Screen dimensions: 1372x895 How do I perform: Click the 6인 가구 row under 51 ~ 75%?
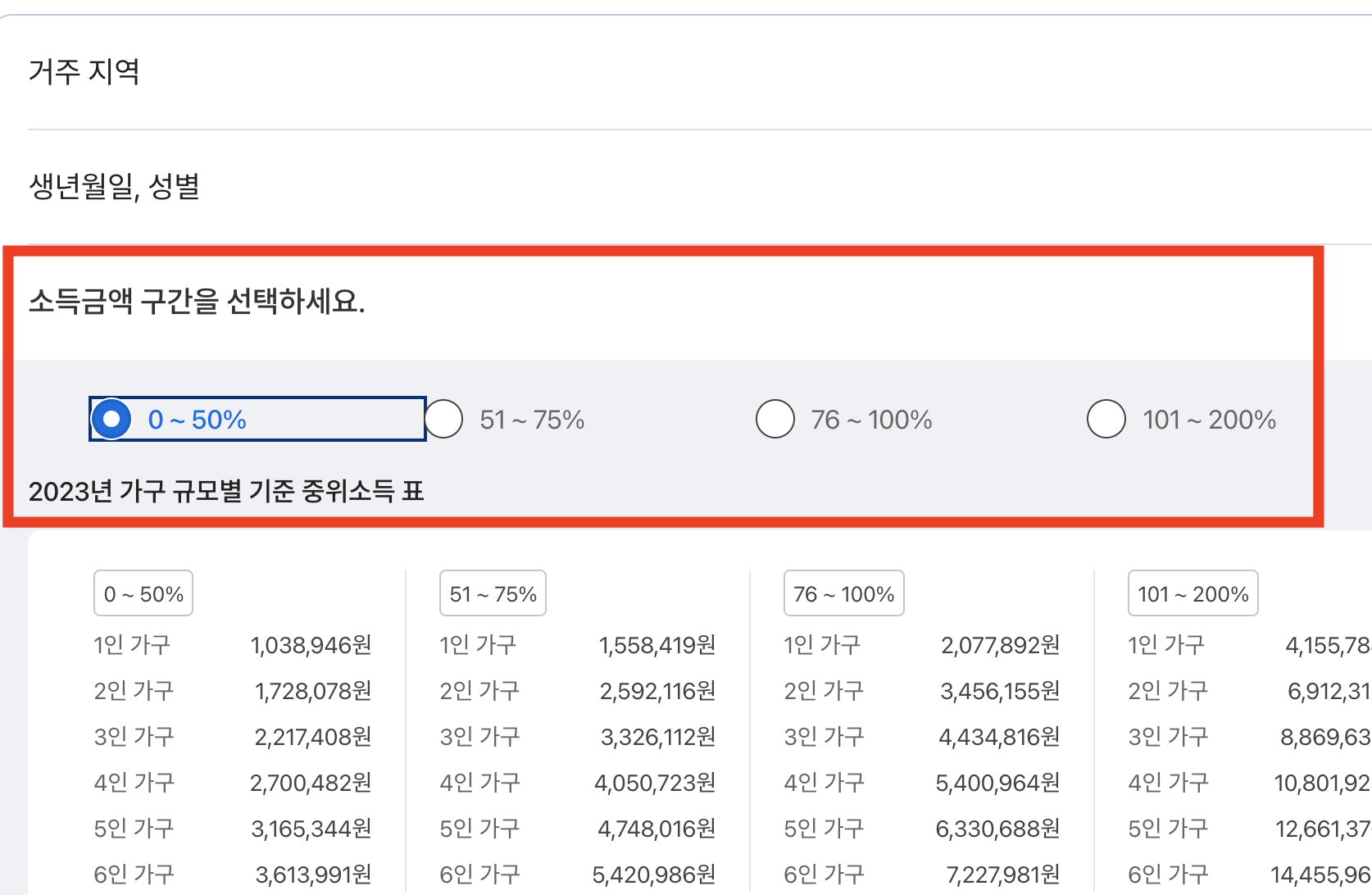[x=479, y=874]
